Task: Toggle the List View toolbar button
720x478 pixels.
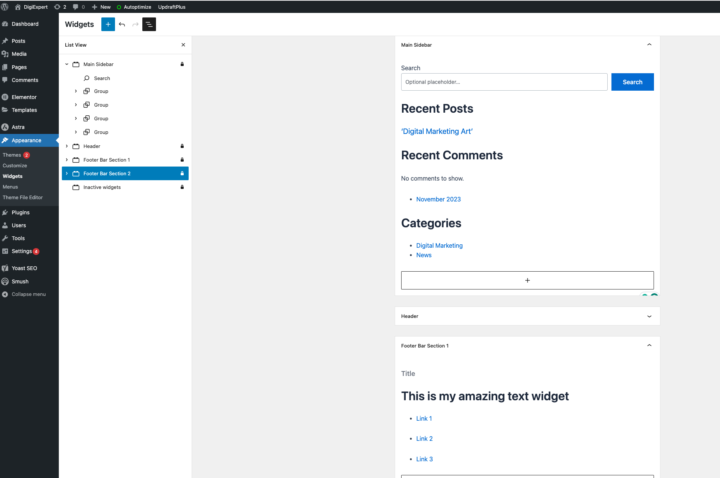Action: pyautogui.click(x=149, y=23)
